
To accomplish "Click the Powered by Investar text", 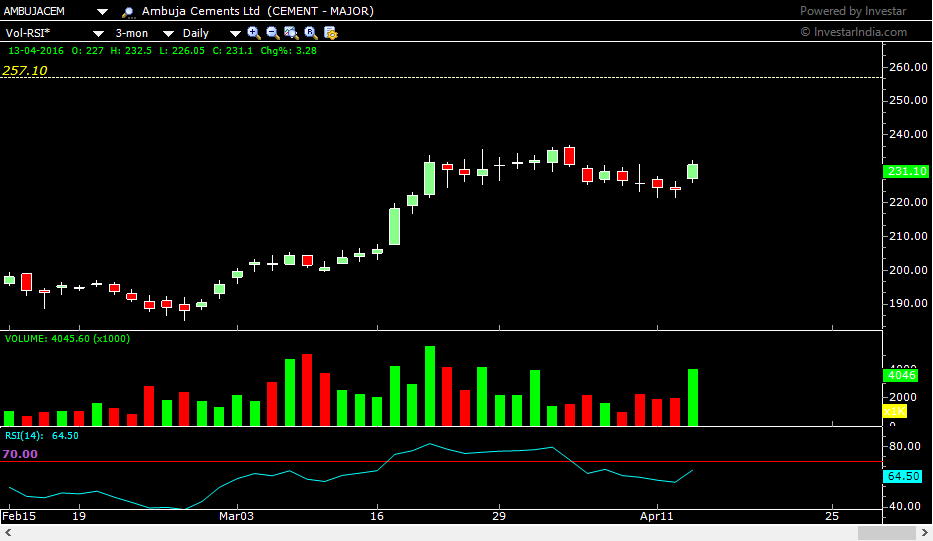I will click(x=853, y=11).
